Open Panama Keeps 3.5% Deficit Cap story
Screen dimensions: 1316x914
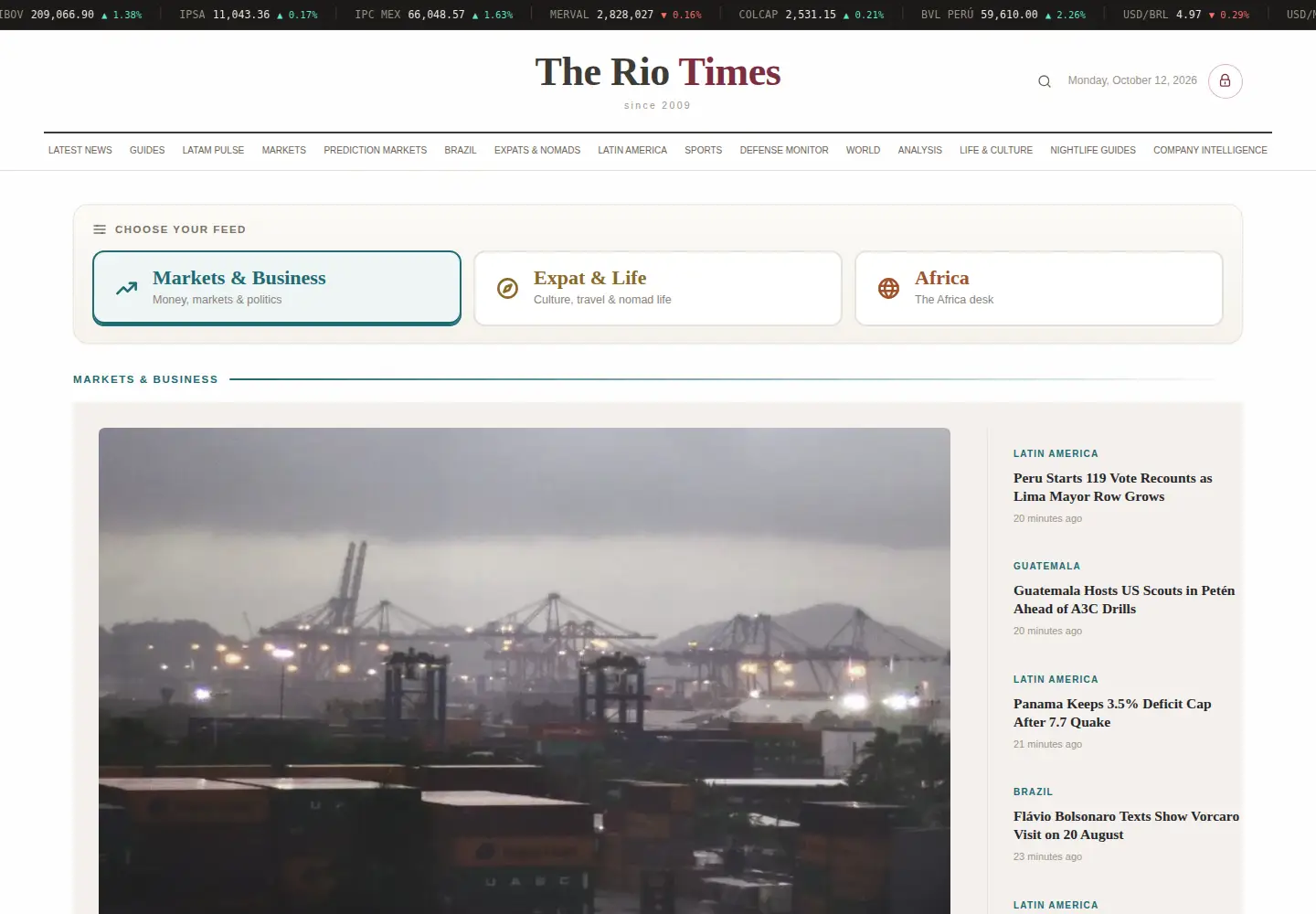click(x=1112, y=713)
